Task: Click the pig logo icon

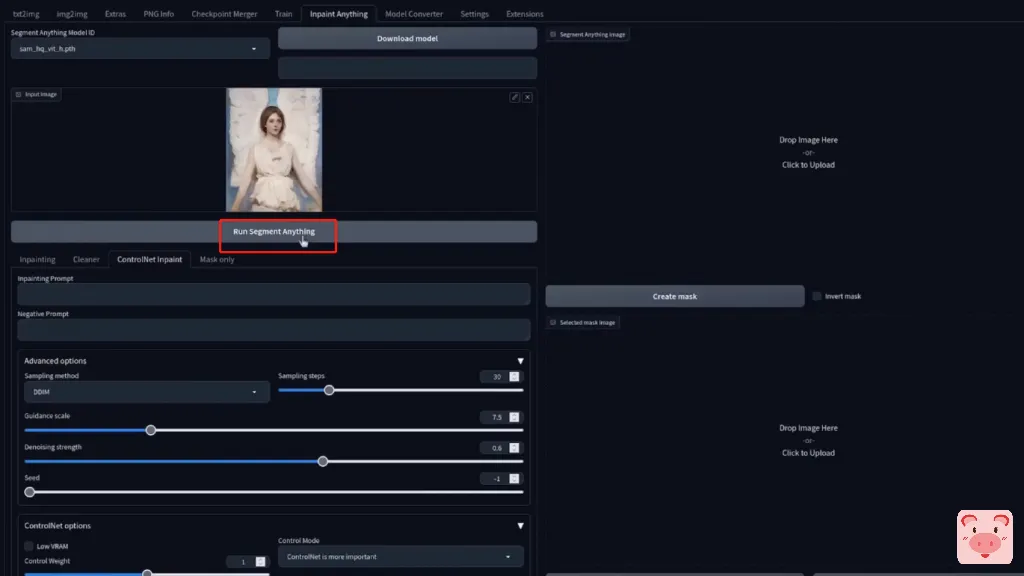Action: point(984,538)
